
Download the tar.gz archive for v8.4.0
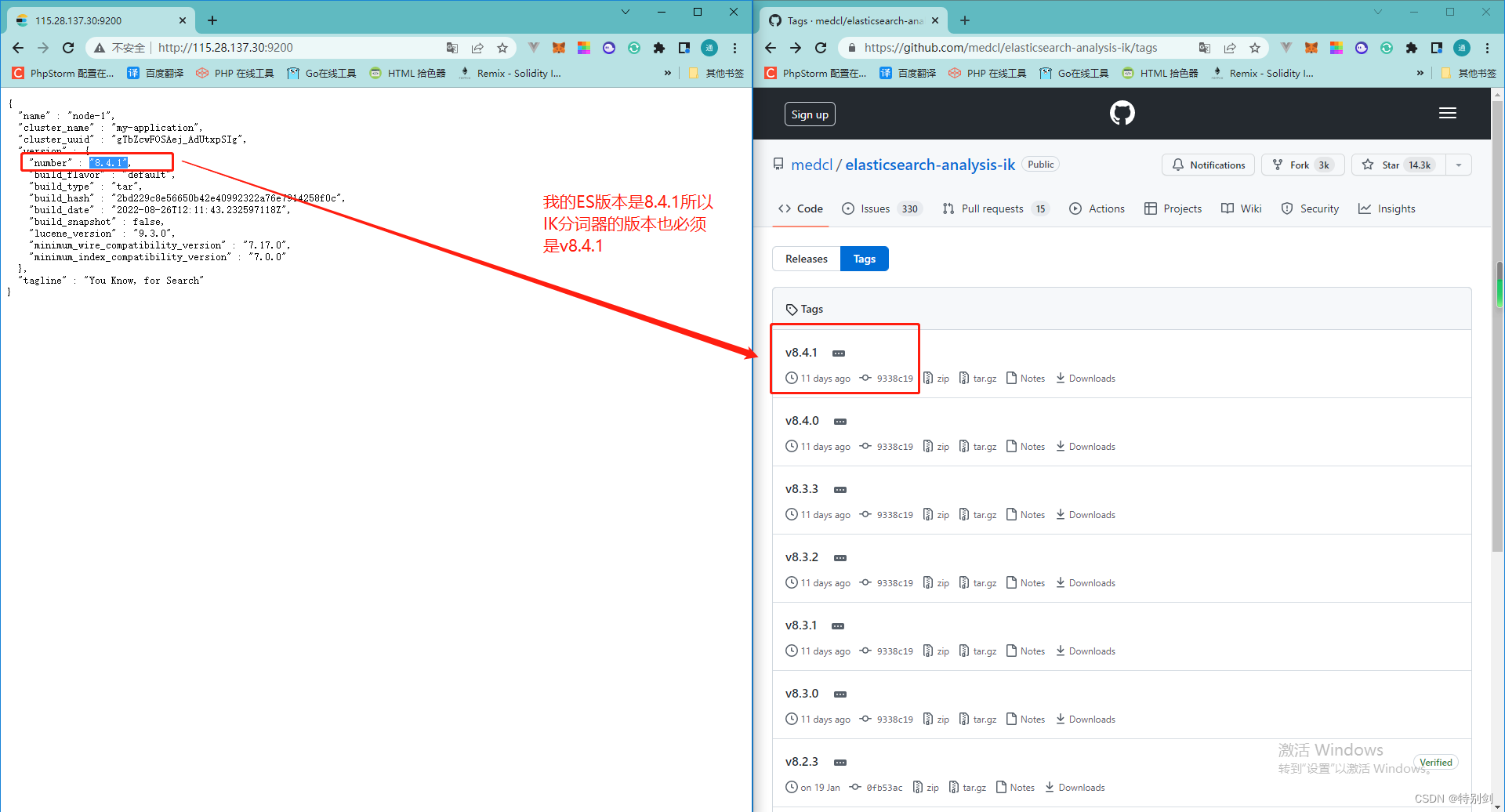977,447
